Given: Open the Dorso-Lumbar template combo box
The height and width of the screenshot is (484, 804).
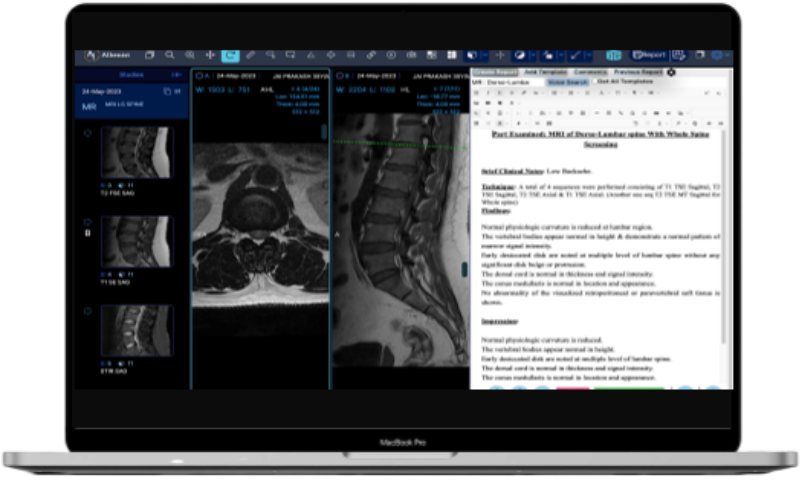Looking at the screenshot, I should 514,83.
